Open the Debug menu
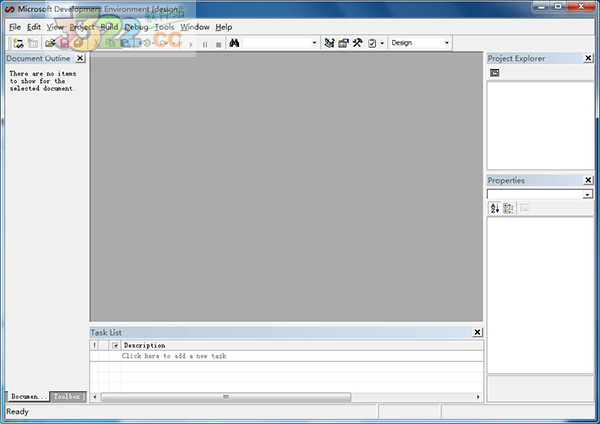Viewport: 600px width, 424px height. tap(136, 27)
